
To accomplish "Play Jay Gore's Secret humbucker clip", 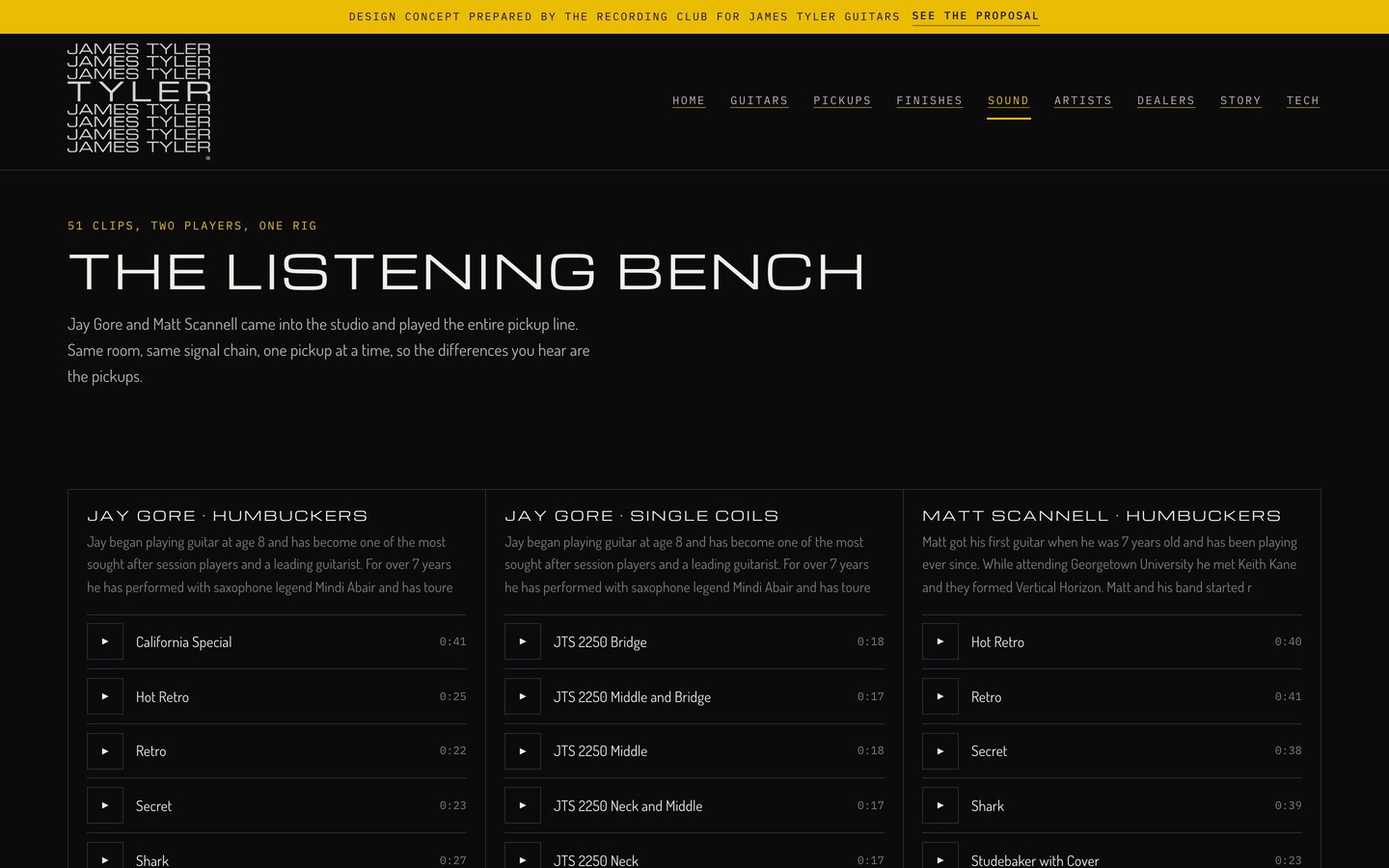I will pos(105,805).
